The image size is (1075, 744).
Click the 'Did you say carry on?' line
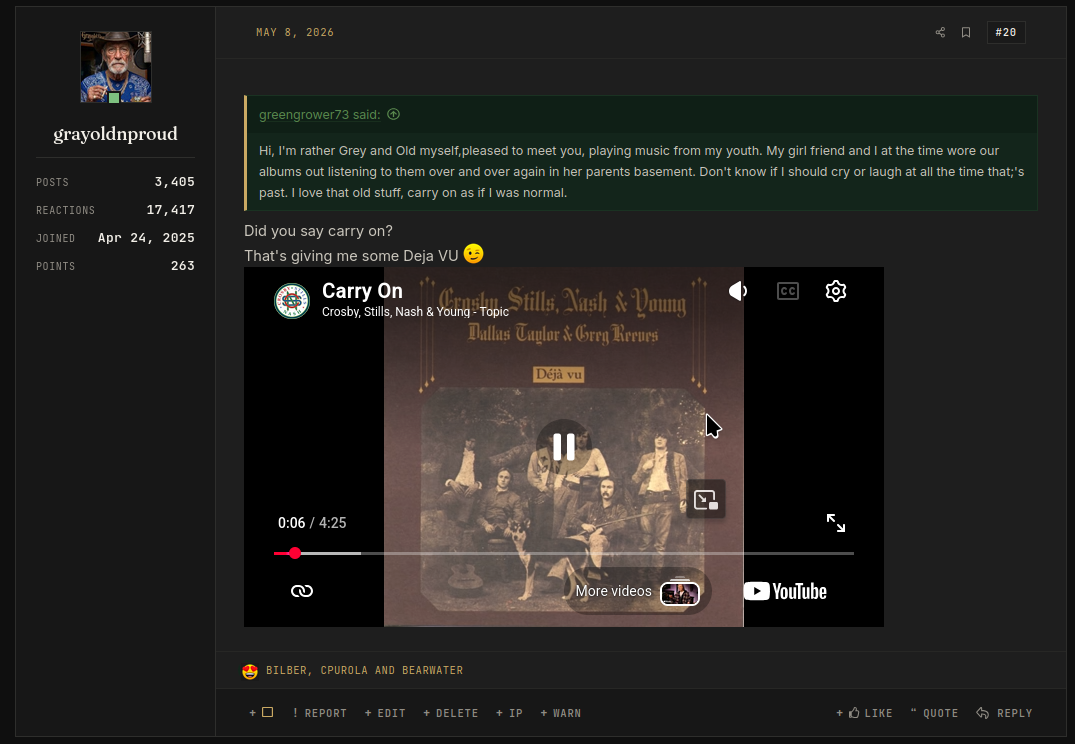point(318,231)
